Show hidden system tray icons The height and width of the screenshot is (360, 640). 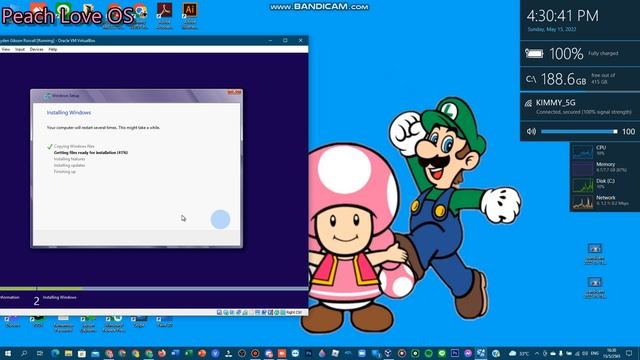537,353
